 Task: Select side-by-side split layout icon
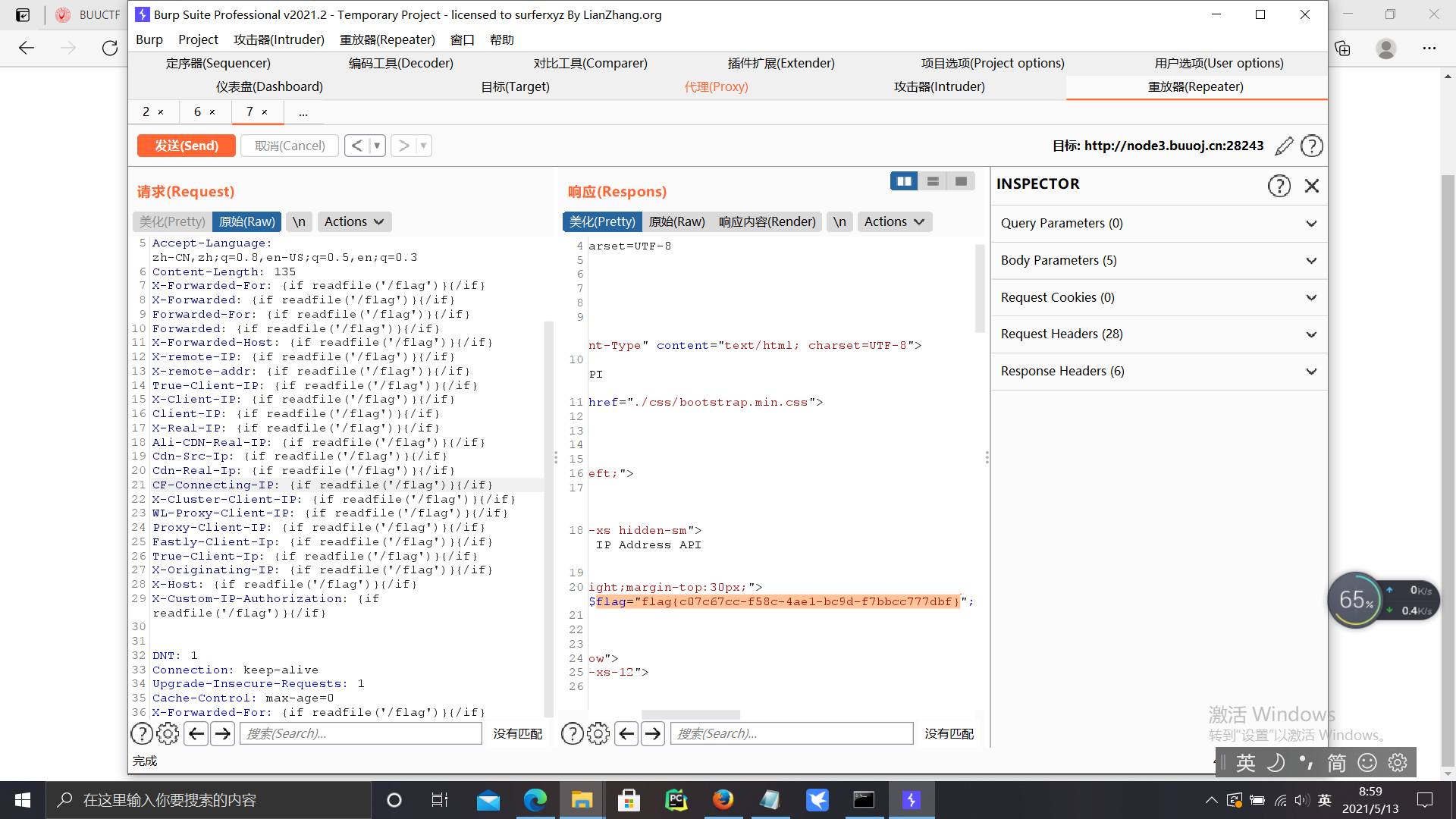[904, 181]
